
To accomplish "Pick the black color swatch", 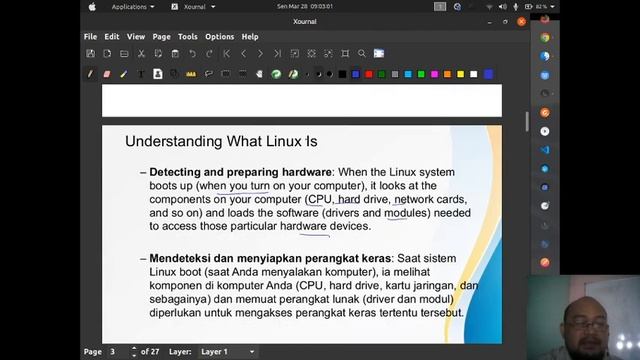I will [x=342, y=74].
